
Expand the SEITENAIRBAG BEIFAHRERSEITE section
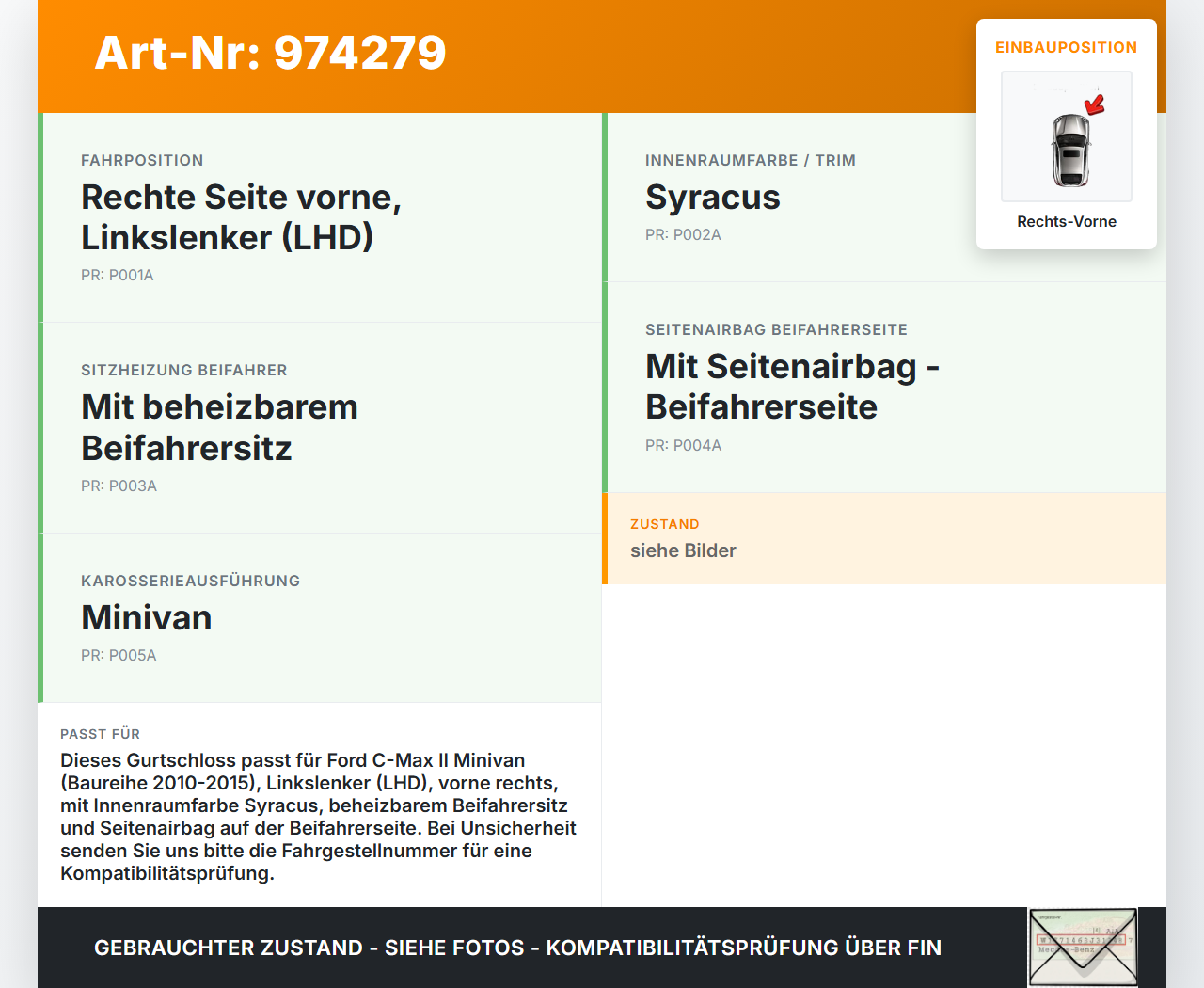[x=776, y=329]
